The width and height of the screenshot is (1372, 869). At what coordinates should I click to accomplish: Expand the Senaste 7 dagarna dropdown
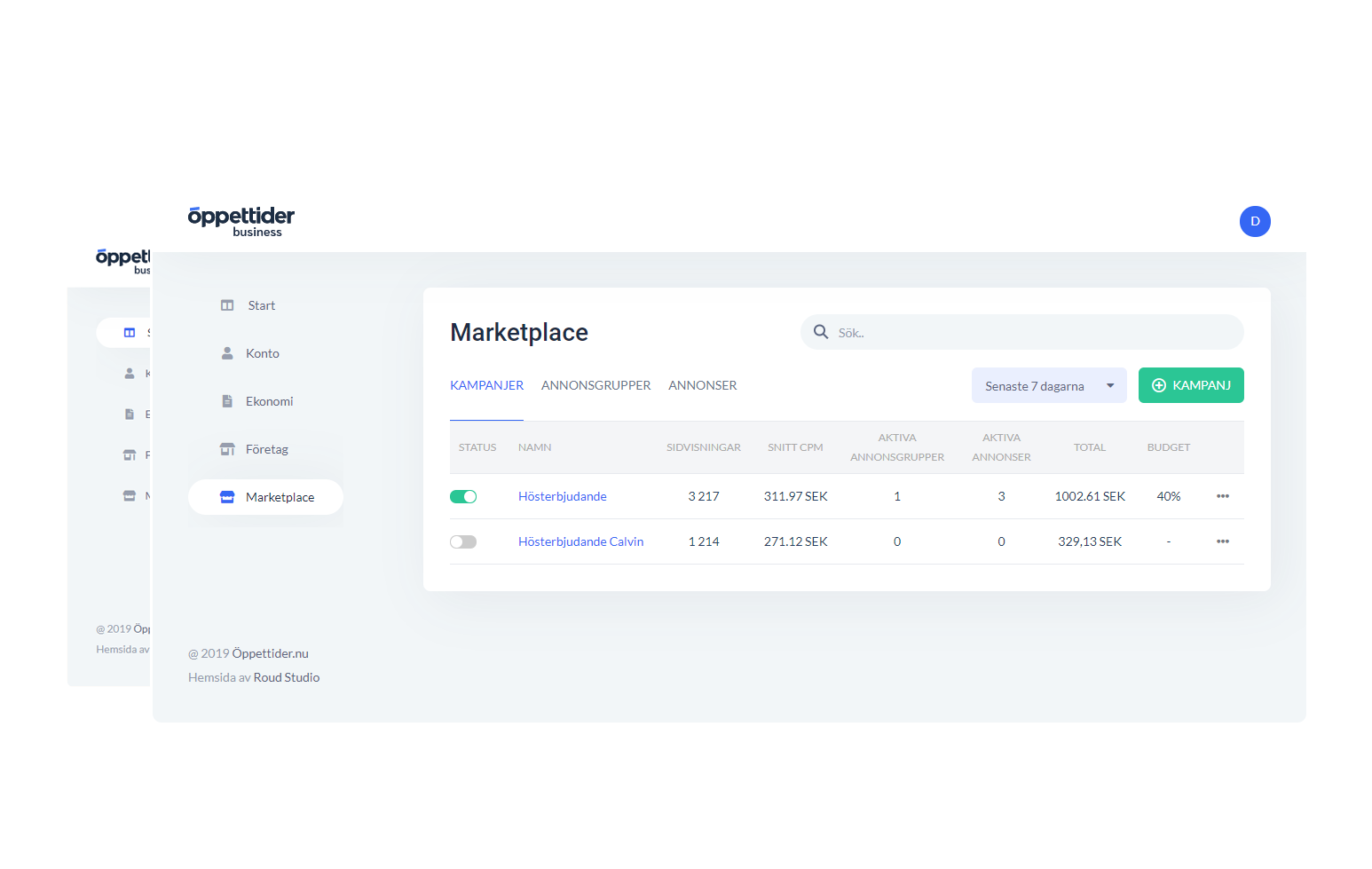[x=1048, y=386]
